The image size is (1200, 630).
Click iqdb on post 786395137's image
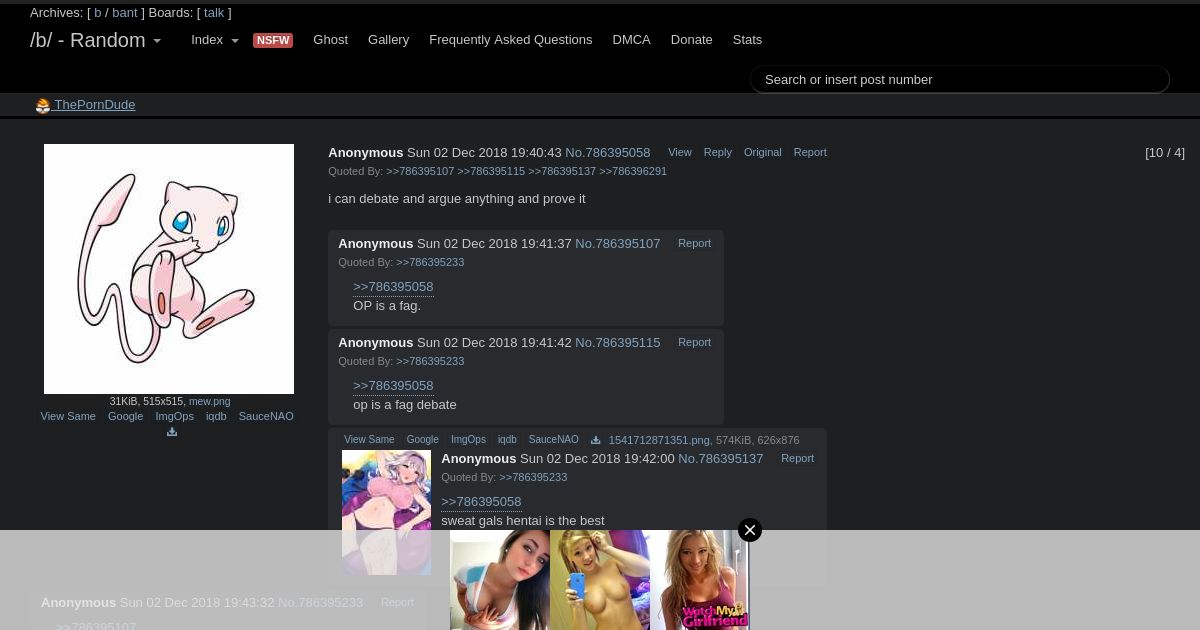(x=507, y=440)
